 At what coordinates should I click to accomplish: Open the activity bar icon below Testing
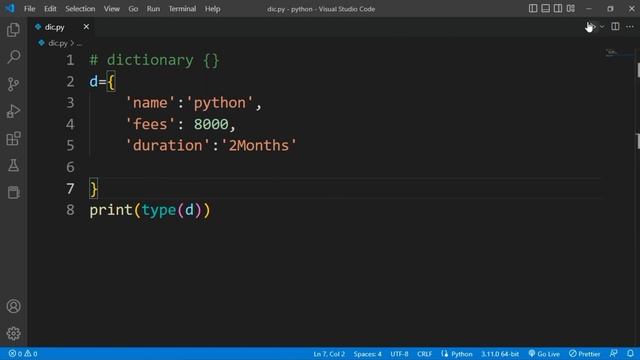tap(13, 192)
